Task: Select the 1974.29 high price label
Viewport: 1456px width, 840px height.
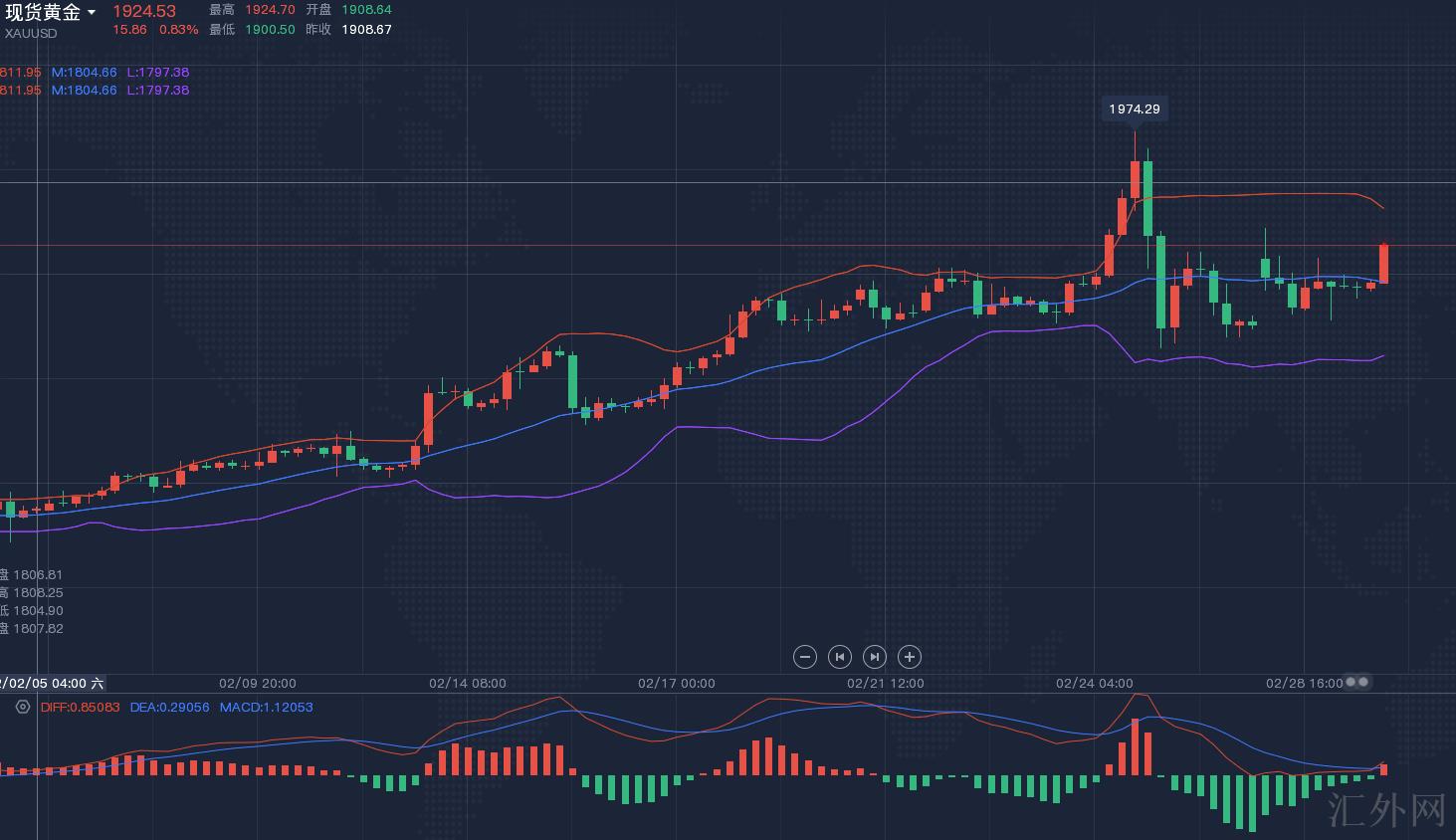Action: coord(1135,109)
